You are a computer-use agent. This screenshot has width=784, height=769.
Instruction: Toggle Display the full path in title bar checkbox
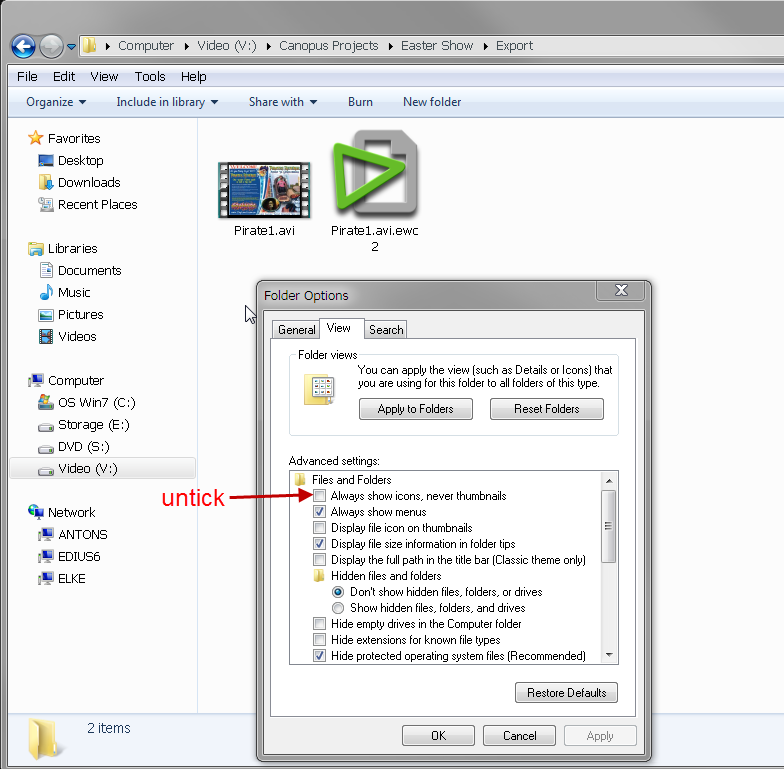(320, 560)
